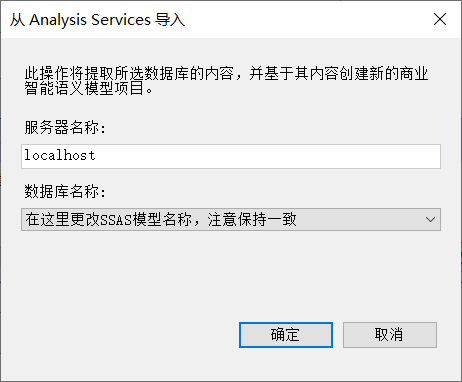Close the Analysis Services import dialog

(440, 19)
